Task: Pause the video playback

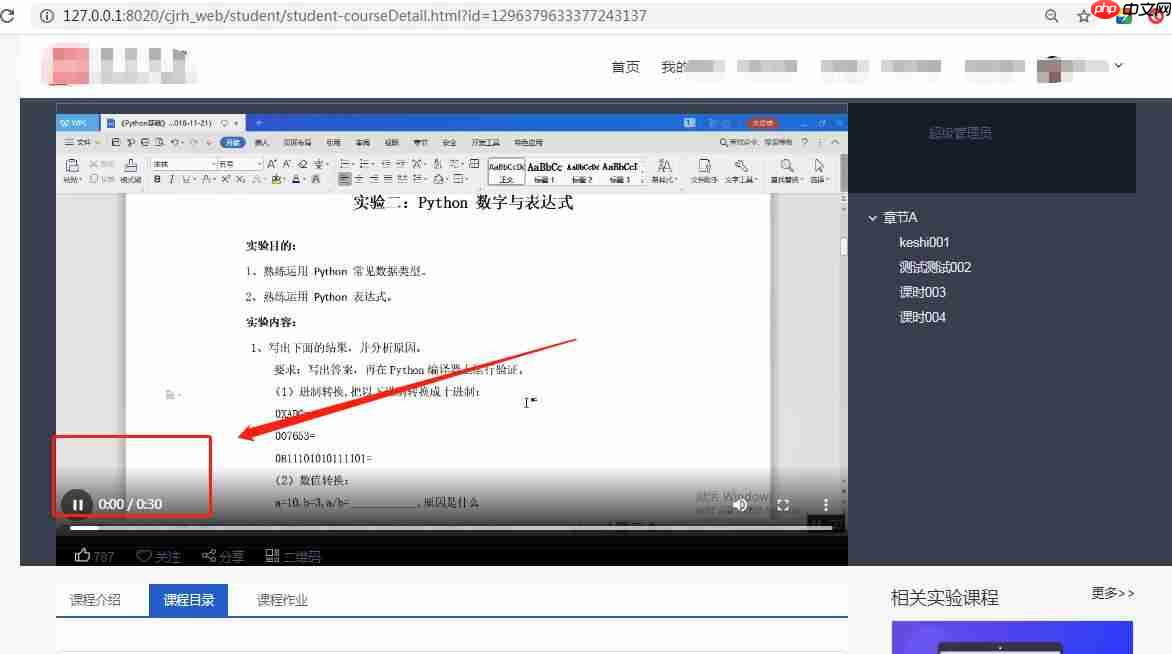Action: 77,504
